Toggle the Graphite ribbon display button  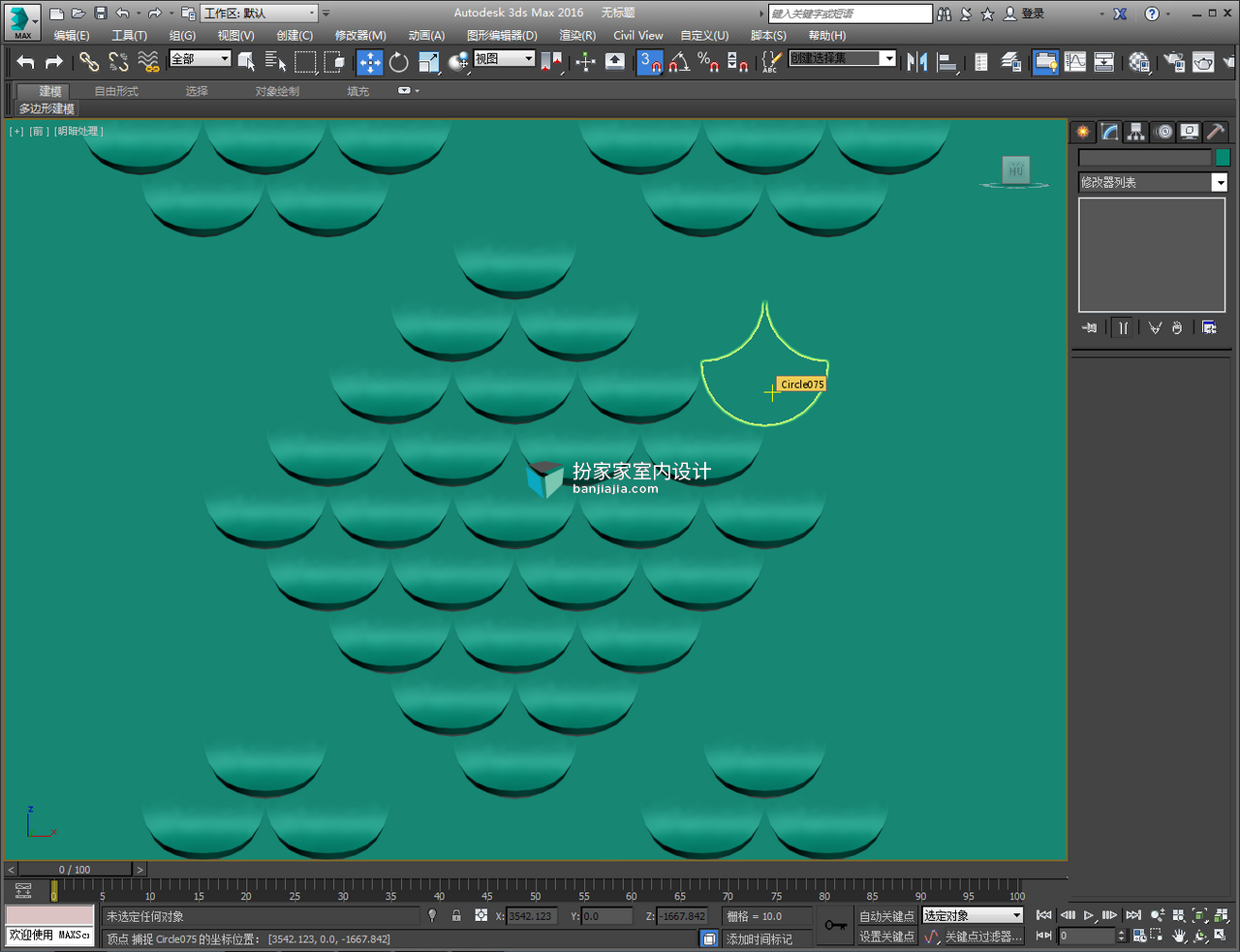click(x=1044, y=62)
